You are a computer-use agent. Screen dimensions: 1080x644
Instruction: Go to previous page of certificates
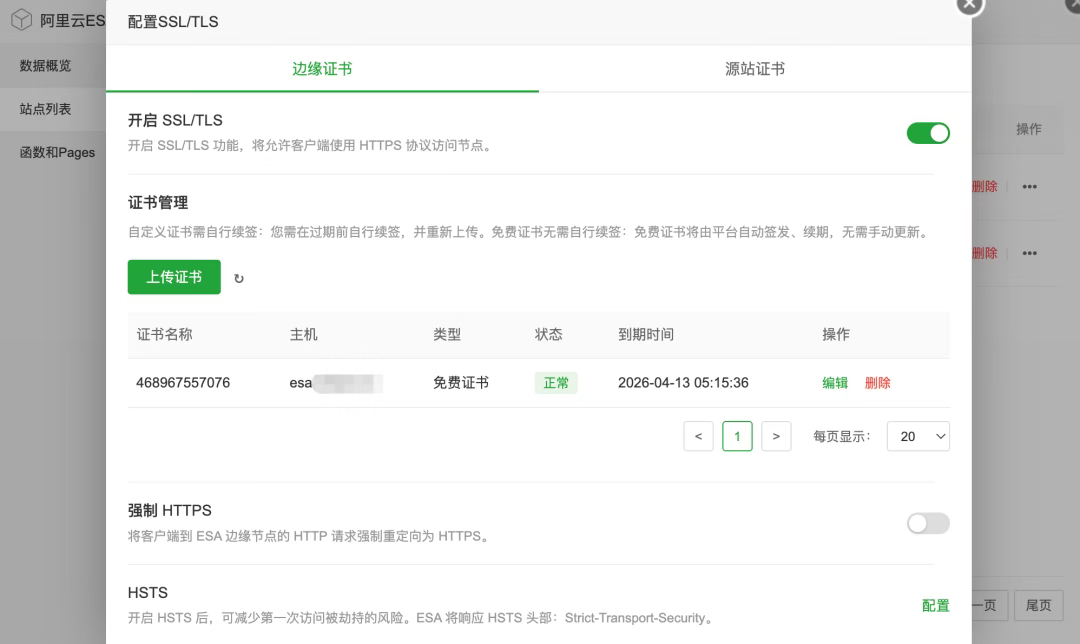(x=698, y=436)
